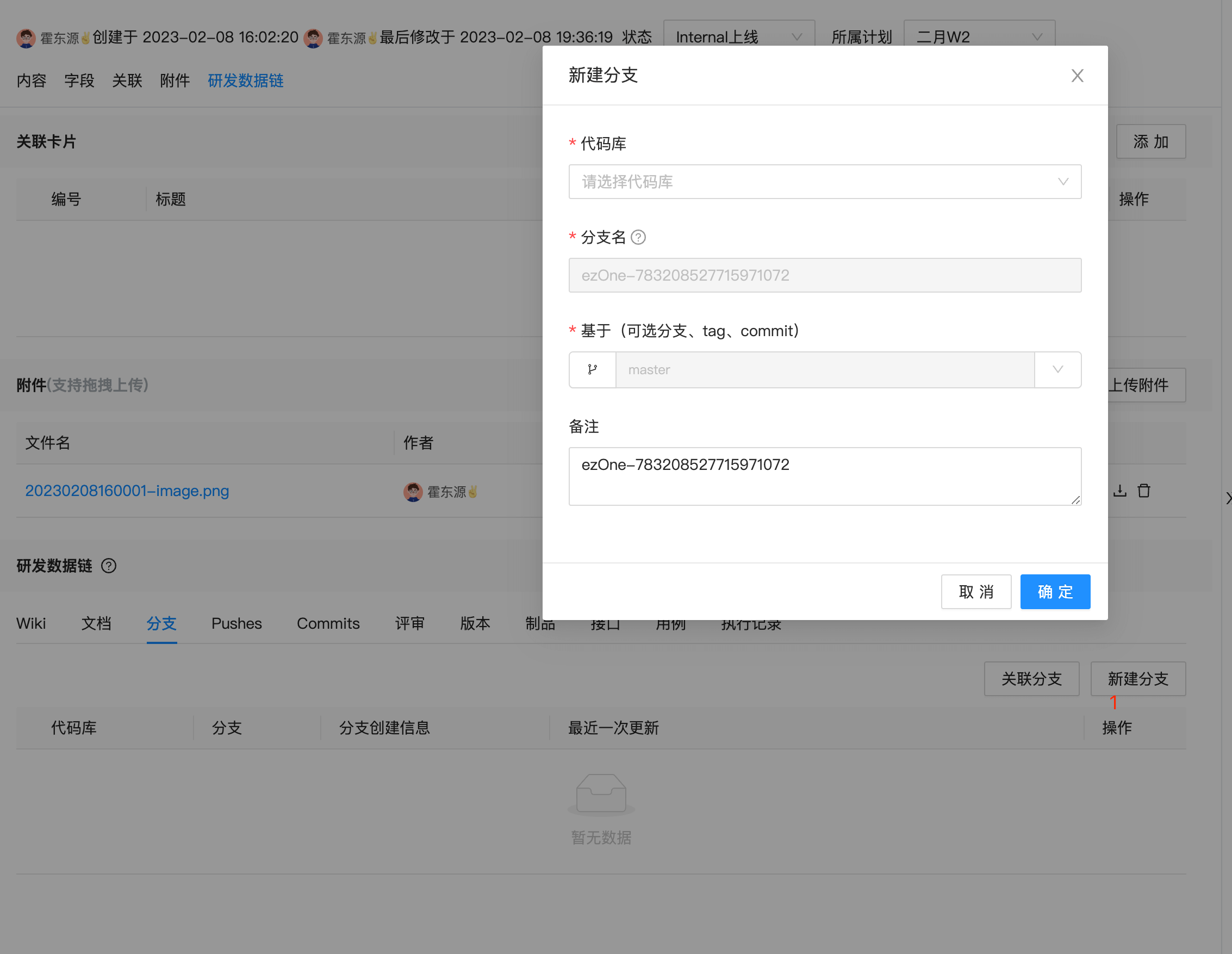Screen dimensions: 1232x954
Task: Open the 状态 Internal上线 dropdown
Action: (x=738, y=36)
